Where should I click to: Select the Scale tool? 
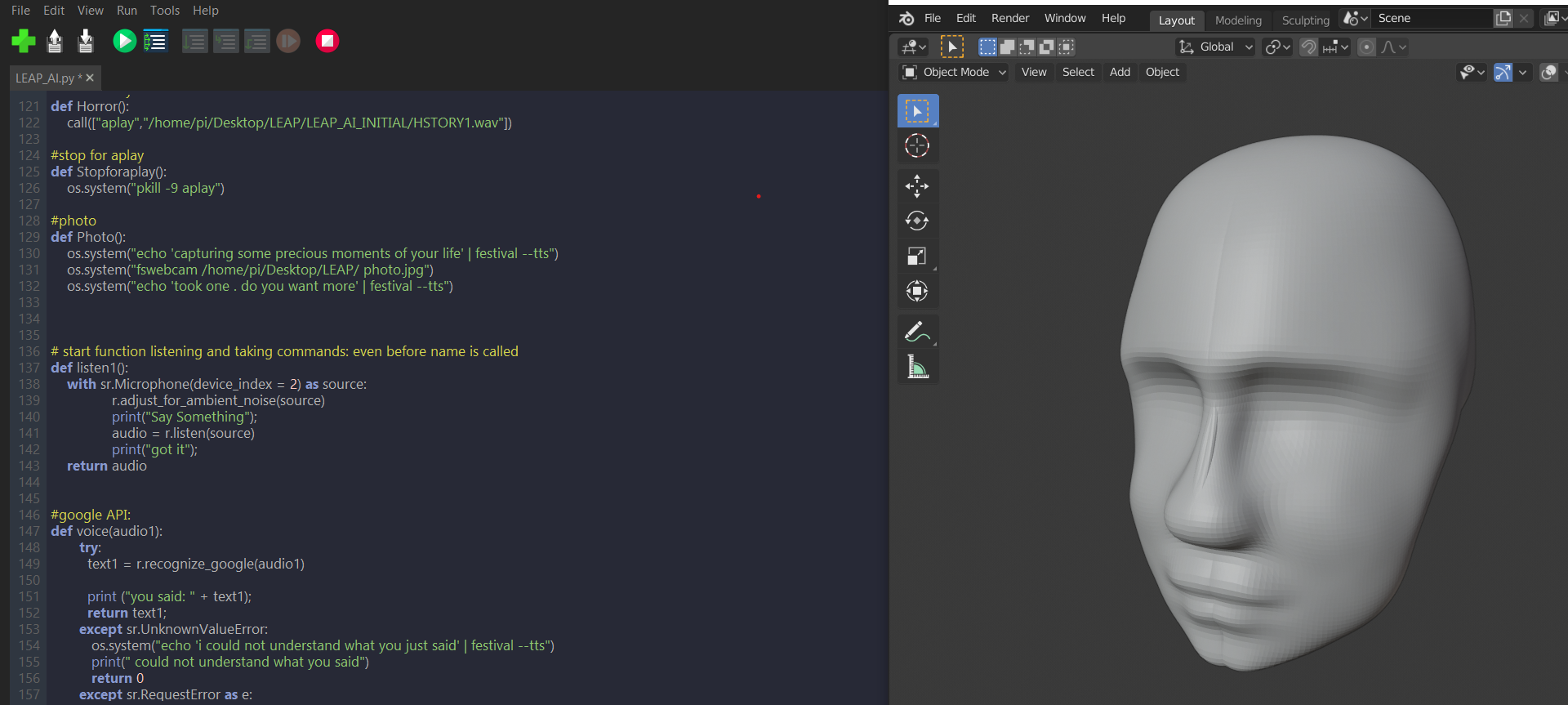click(917, 256)
